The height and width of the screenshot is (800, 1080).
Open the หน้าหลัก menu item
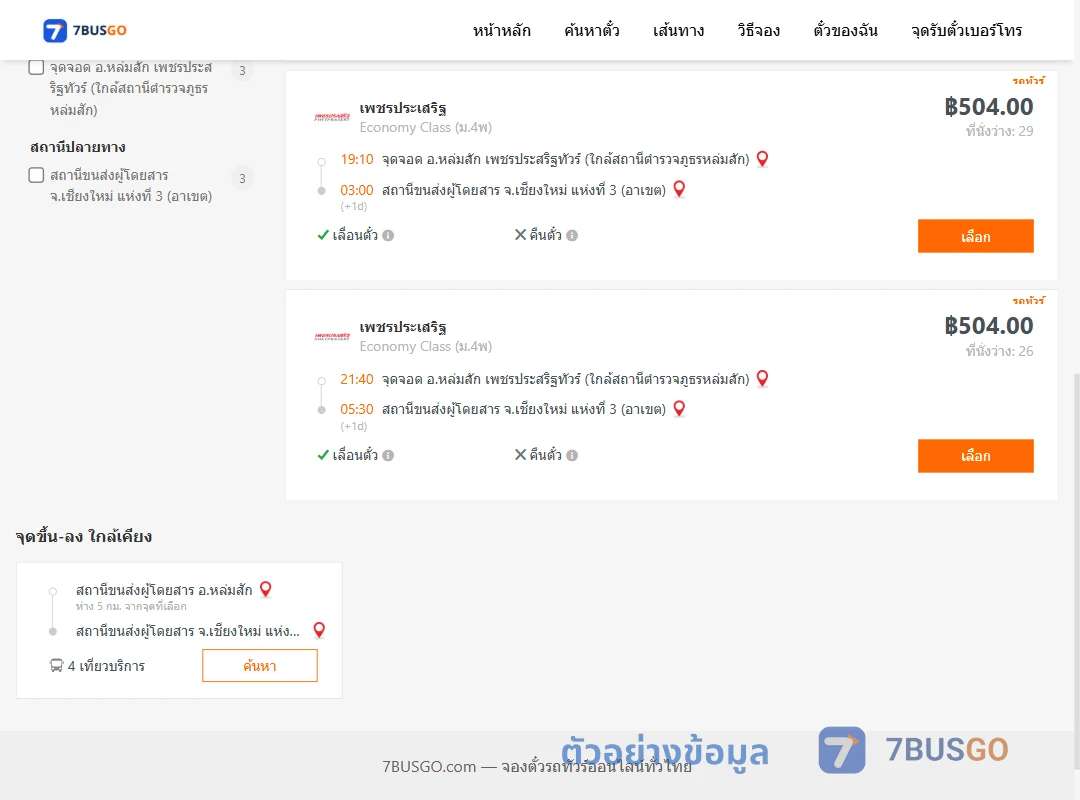(x=501, y=30)
